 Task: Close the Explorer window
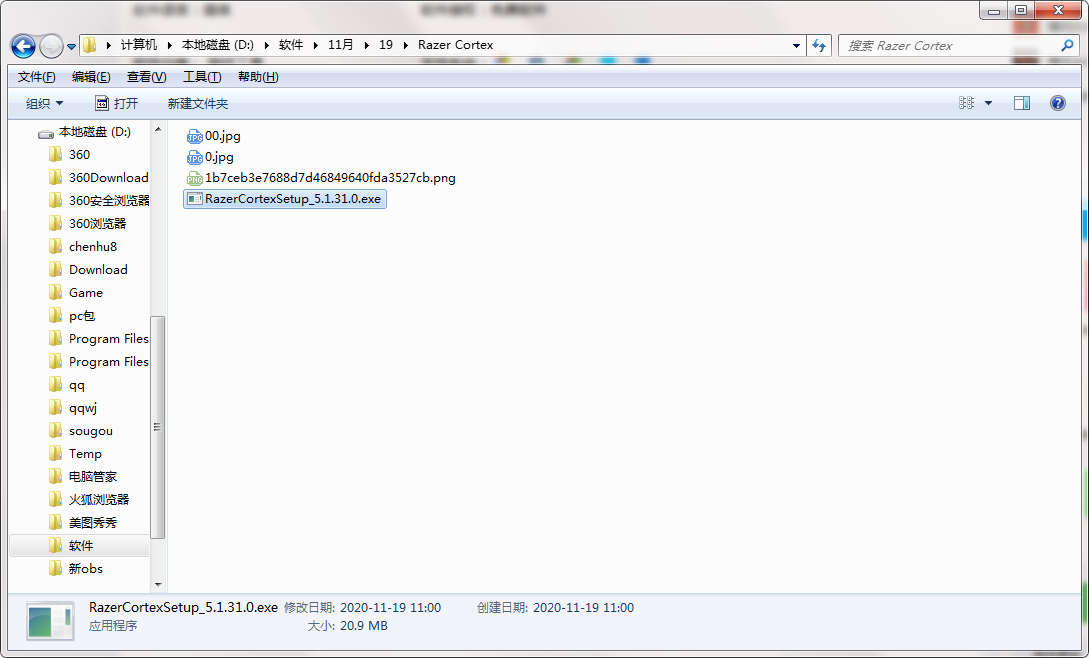coord(1058,10)
